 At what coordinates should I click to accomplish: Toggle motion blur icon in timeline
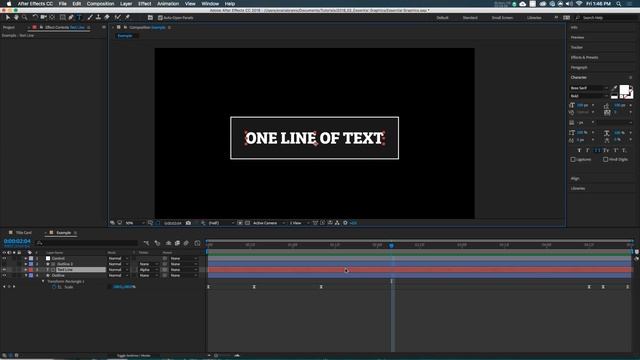186,243
